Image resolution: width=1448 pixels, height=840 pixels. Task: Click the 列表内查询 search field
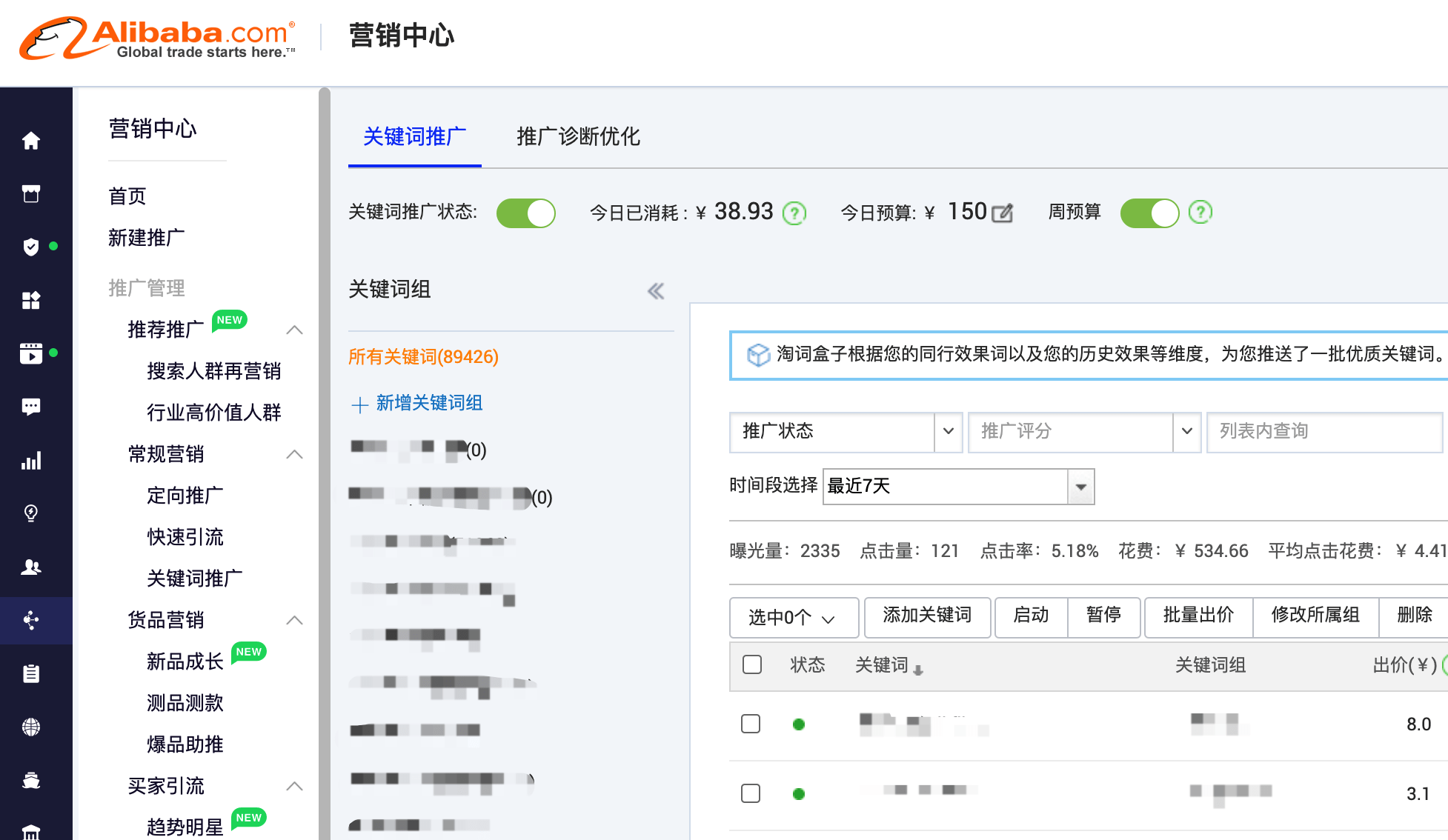click(x=1324, y=432)
